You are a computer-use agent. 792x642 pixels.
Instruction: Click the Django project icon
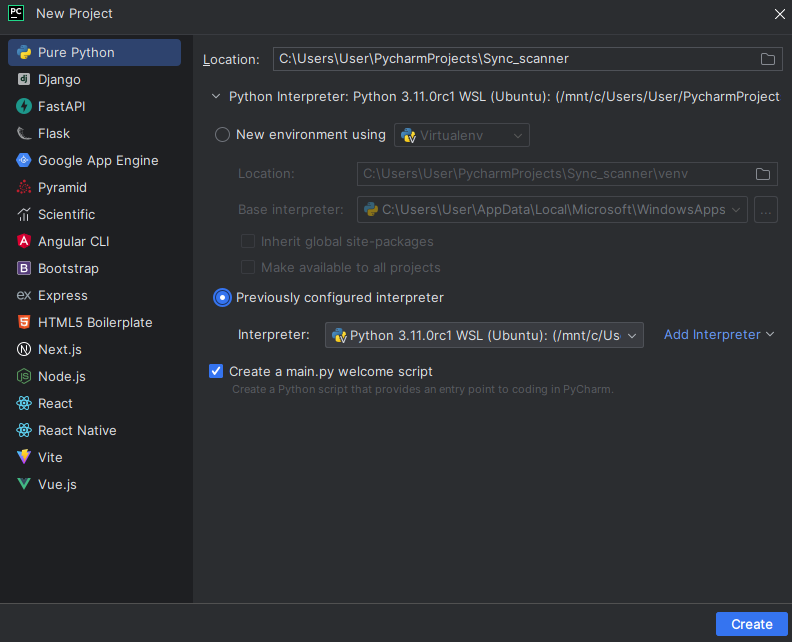tap(24, 79)
